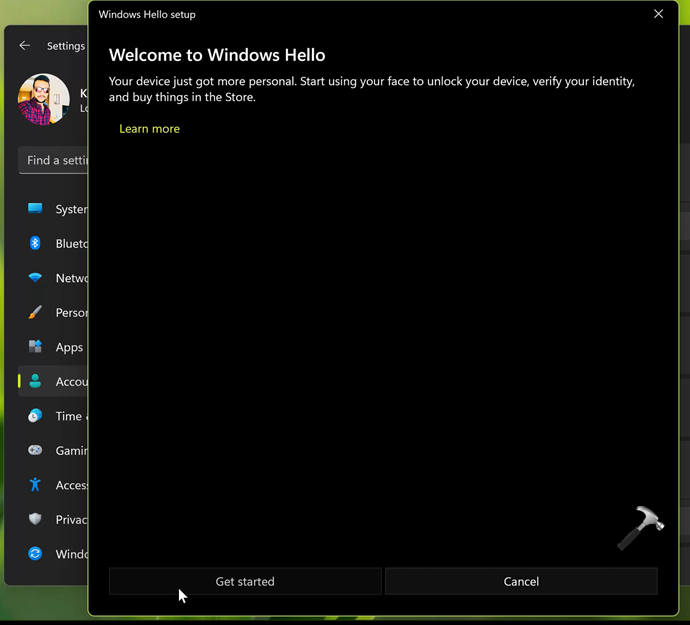Go back using the Settings back arrow

[x=25, y=46]
